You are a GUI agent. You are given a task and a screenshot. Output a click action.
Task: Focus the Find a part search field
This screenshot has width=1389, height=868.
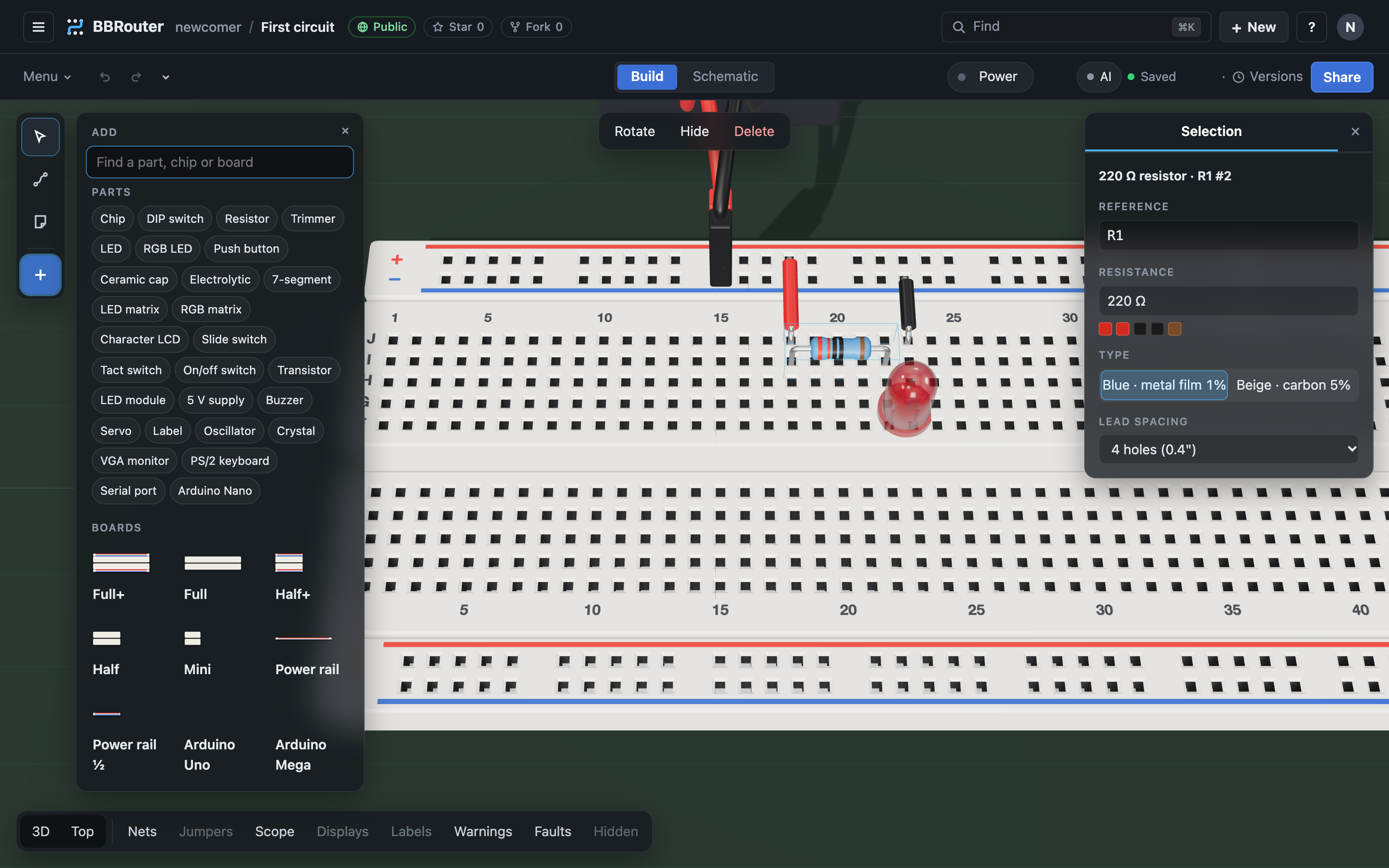220,162
